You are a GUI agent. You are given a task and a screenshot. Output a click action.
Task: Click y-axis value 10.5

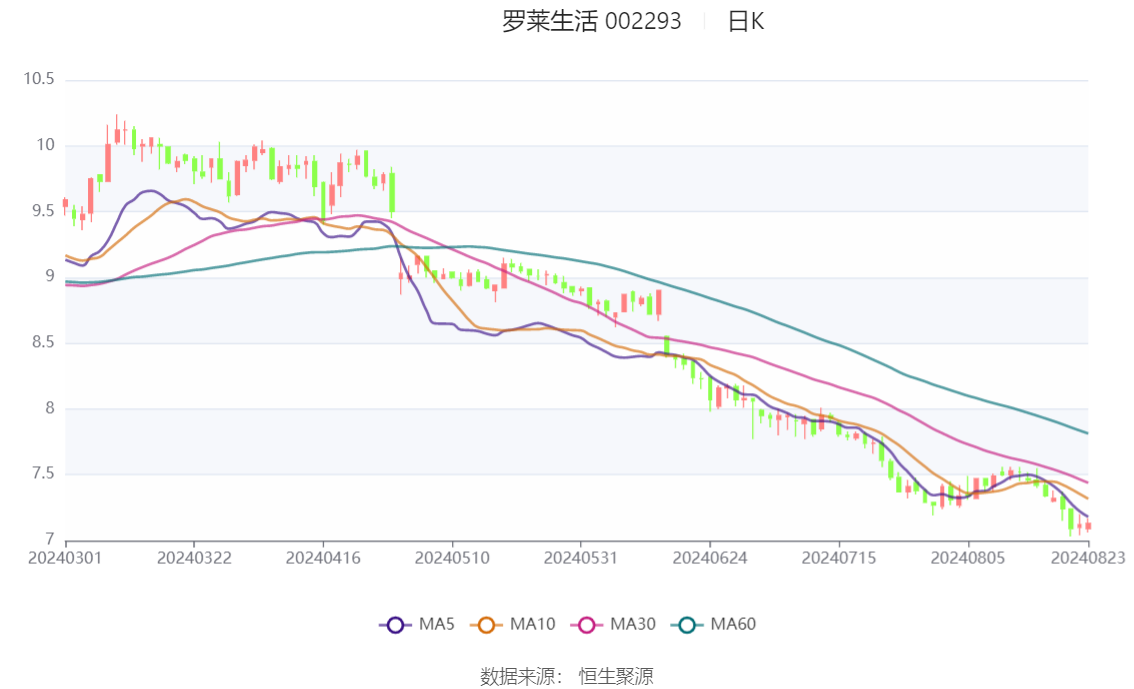[x=39, y=79]
